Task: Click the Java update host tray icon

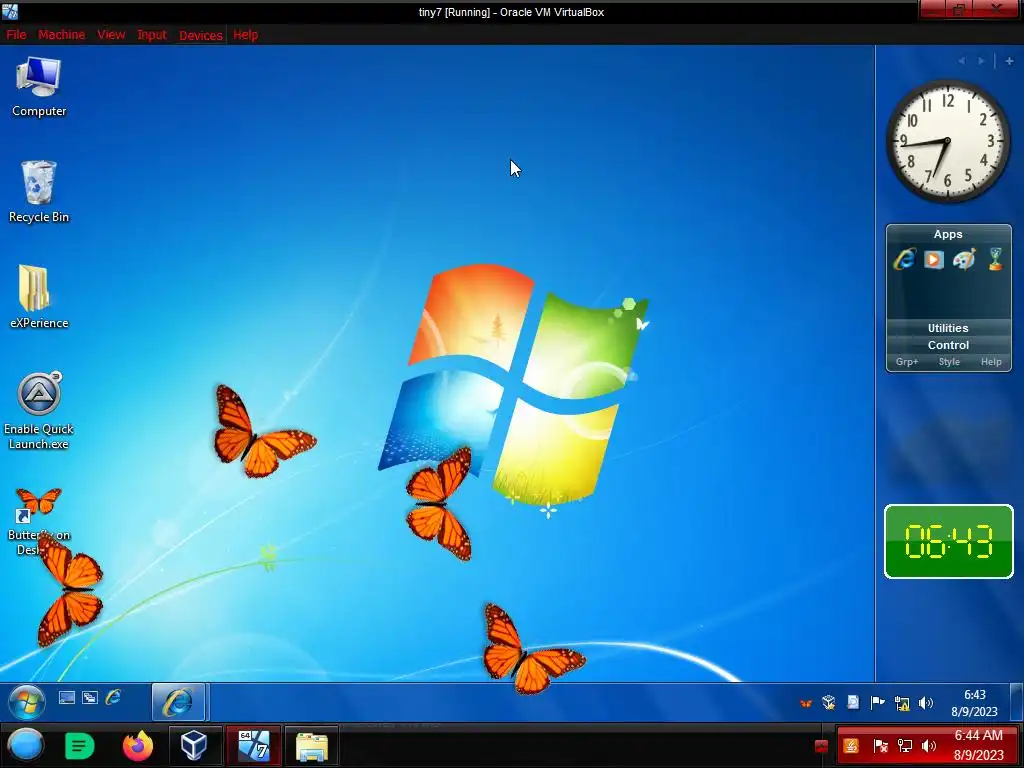Action: [851, 746]
